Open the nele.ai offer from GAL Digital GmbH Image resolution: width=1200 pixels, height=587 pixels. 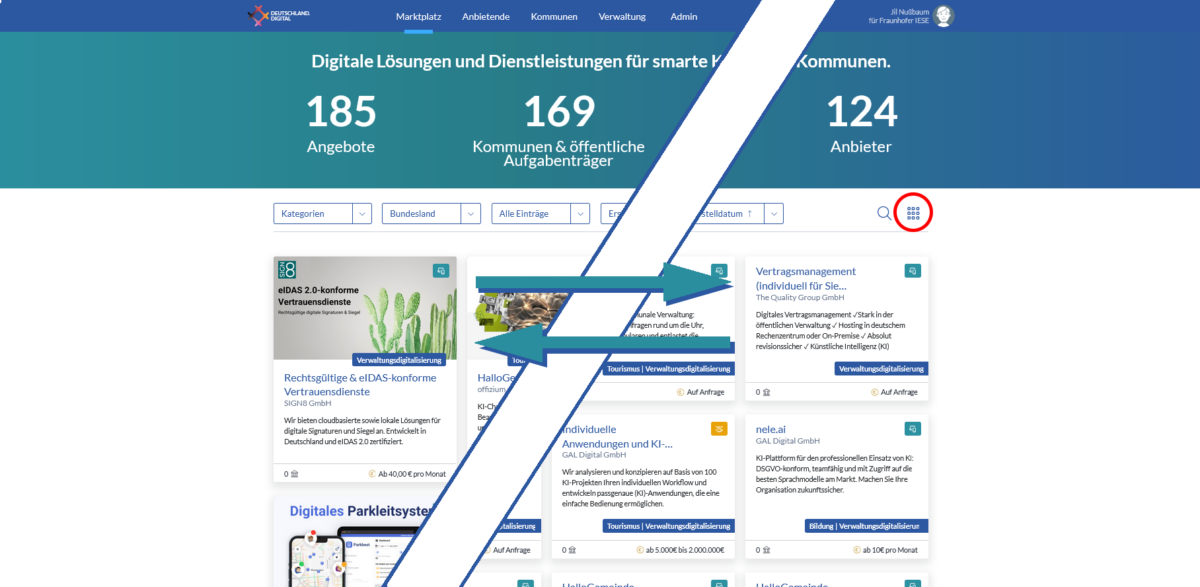[x=770, y=429]
